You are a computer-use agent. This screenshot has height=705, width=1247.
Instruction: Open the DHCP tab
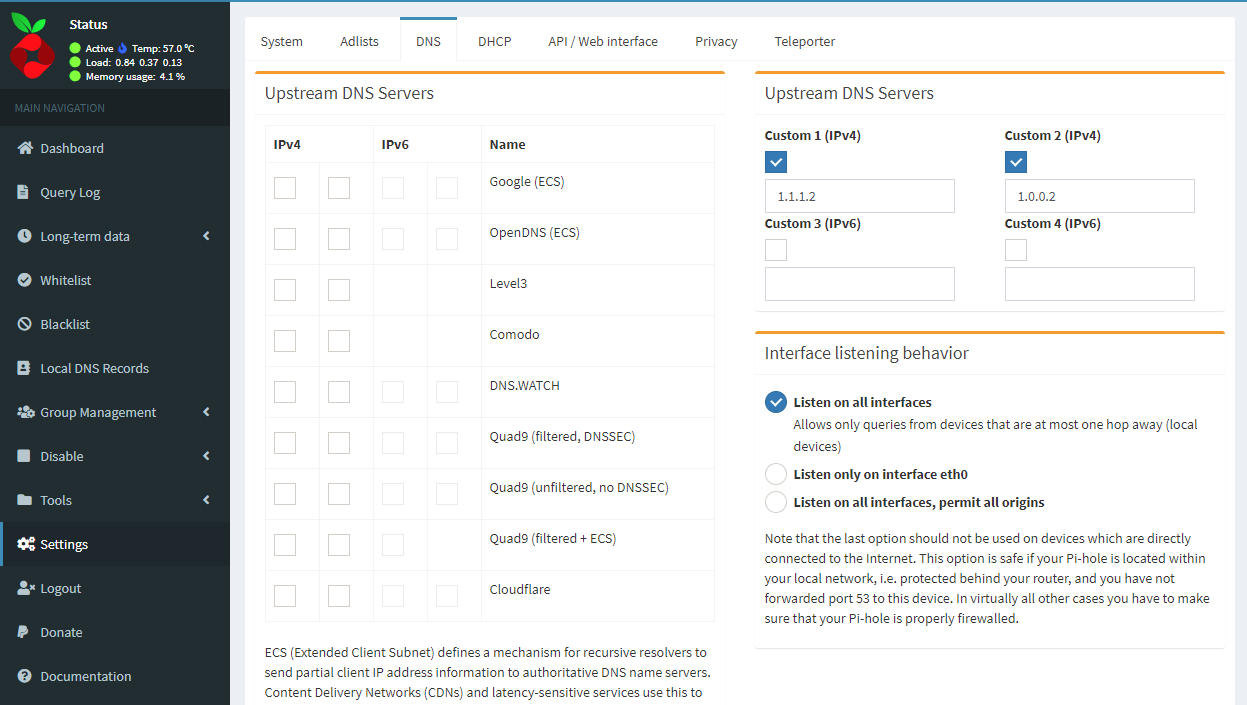click(494, 41)
